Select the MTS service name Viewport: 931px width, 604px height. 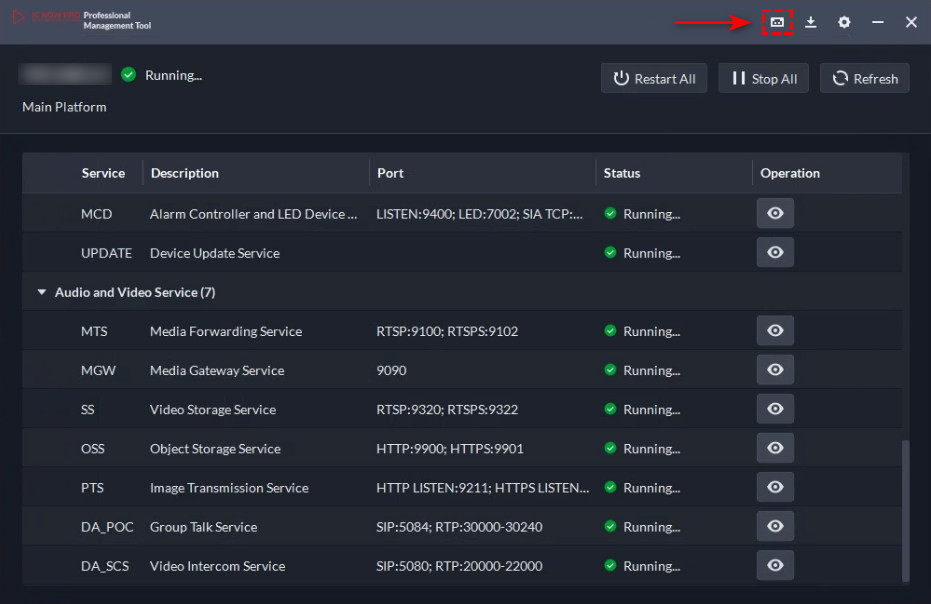[94, 331]
